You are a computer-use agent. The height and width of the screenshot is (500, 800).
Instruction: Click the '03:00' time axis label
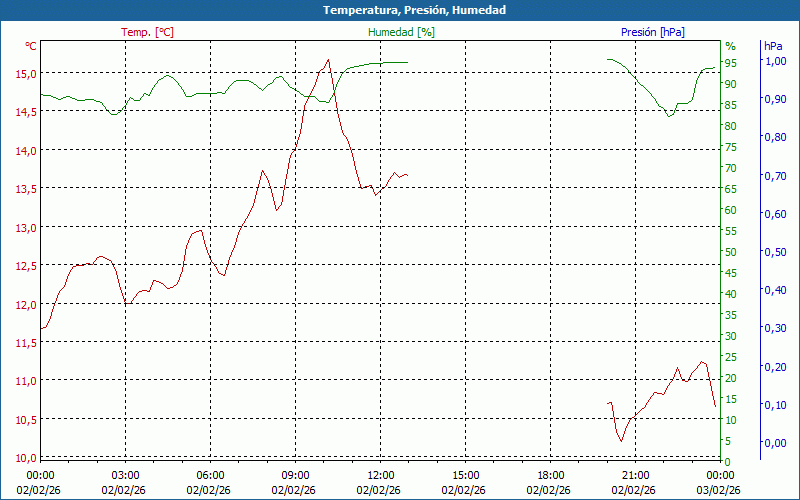[126, 476]
